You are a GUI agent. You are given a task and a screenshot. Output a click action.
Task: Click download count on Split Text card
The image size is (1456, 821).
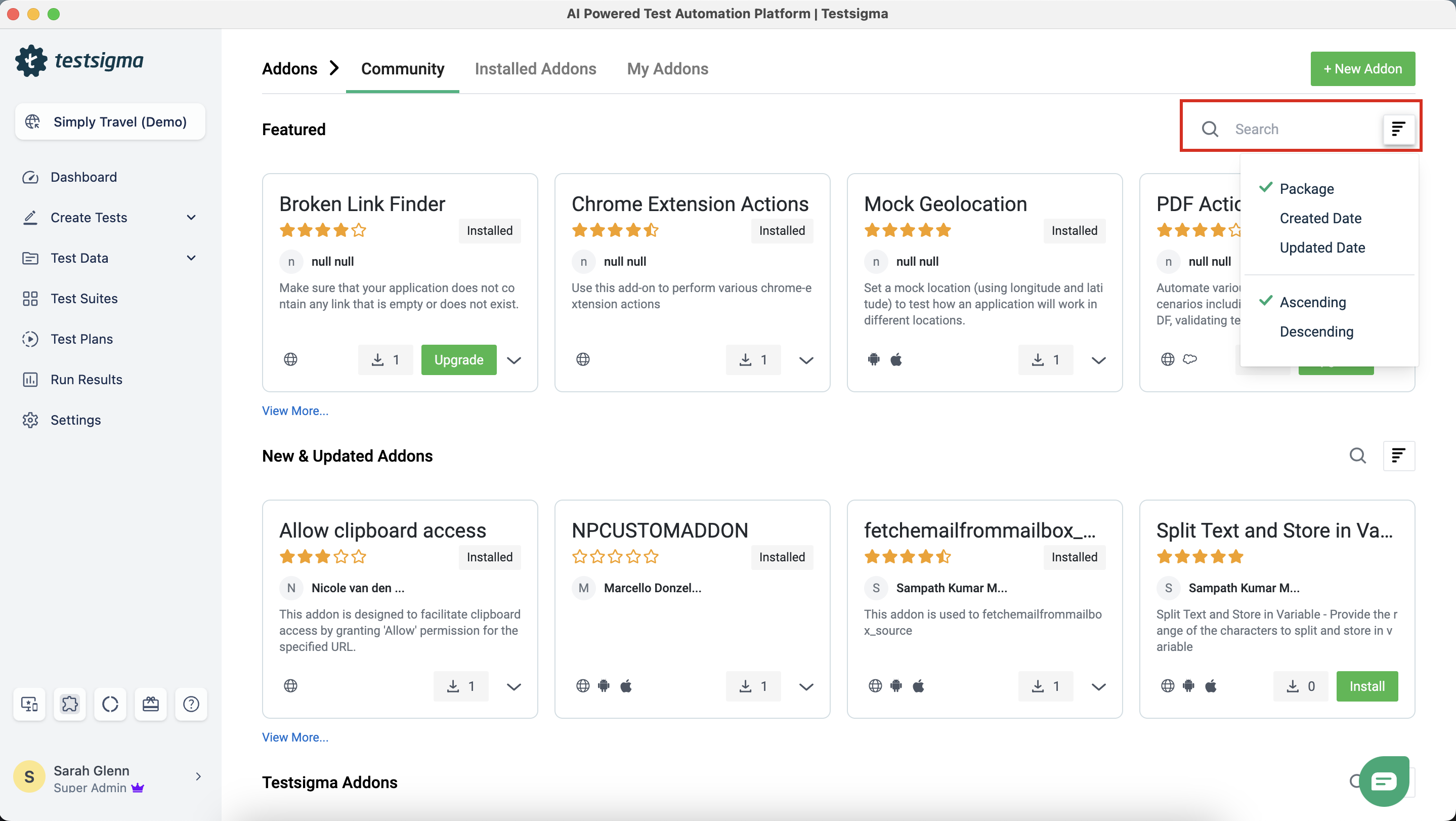click(x=1301, y=686)
